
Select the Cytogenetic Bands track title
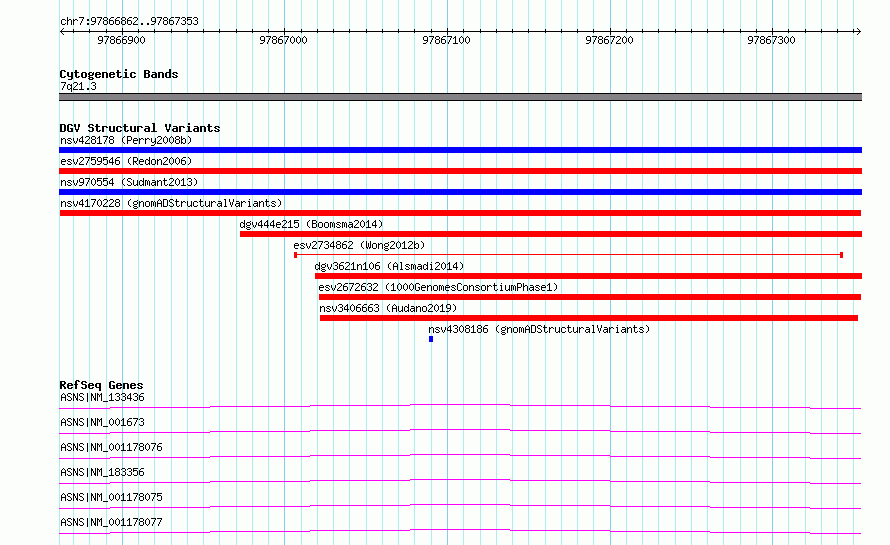point(119,74)
